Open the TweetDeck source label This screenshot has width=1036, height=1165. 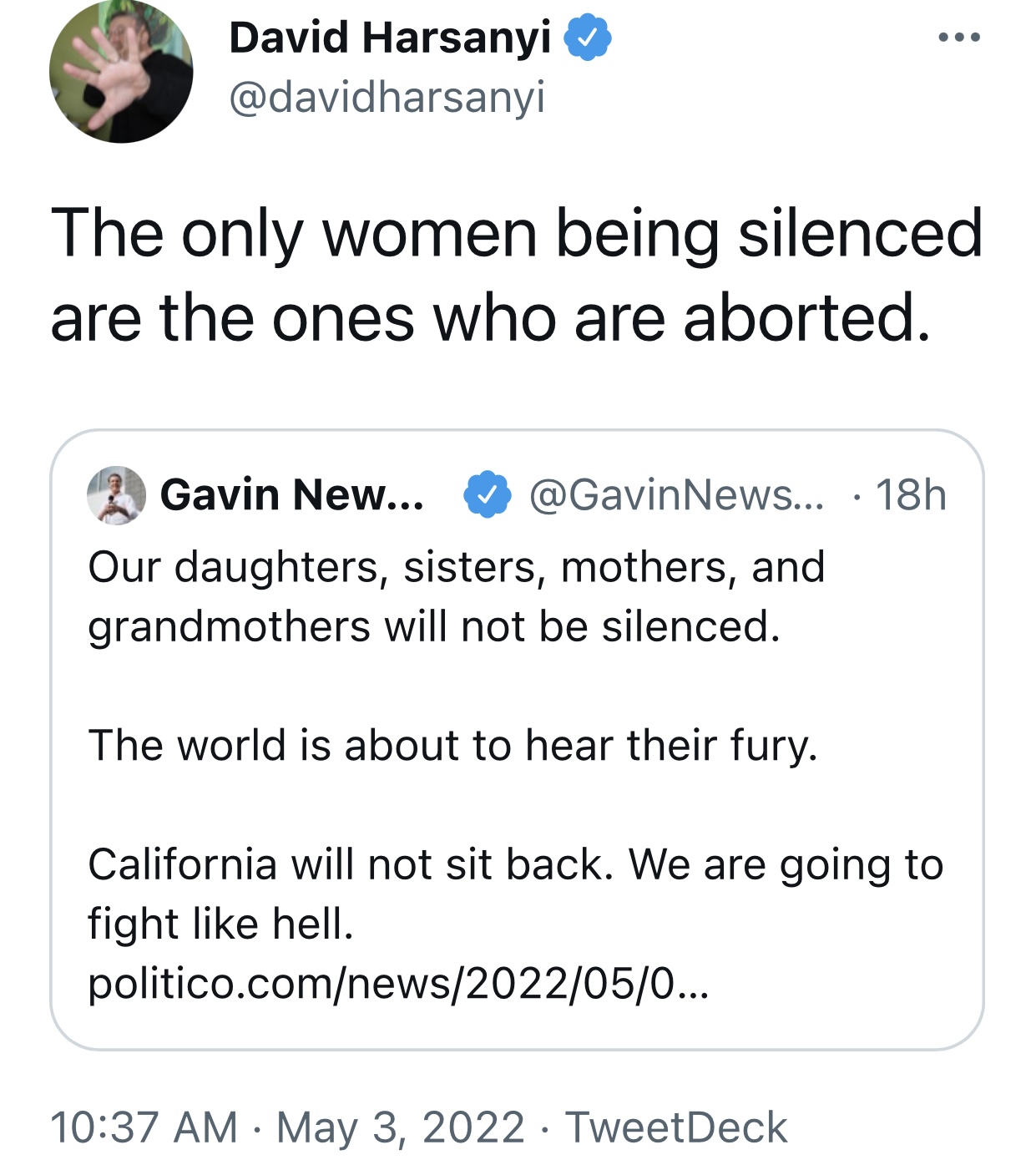coord(676,1127)
